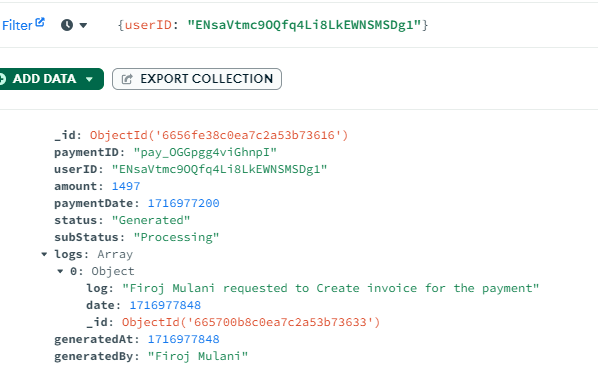Screen dimensions: 598x367
Task: Click the logs field name
Action: click(69, 254)
